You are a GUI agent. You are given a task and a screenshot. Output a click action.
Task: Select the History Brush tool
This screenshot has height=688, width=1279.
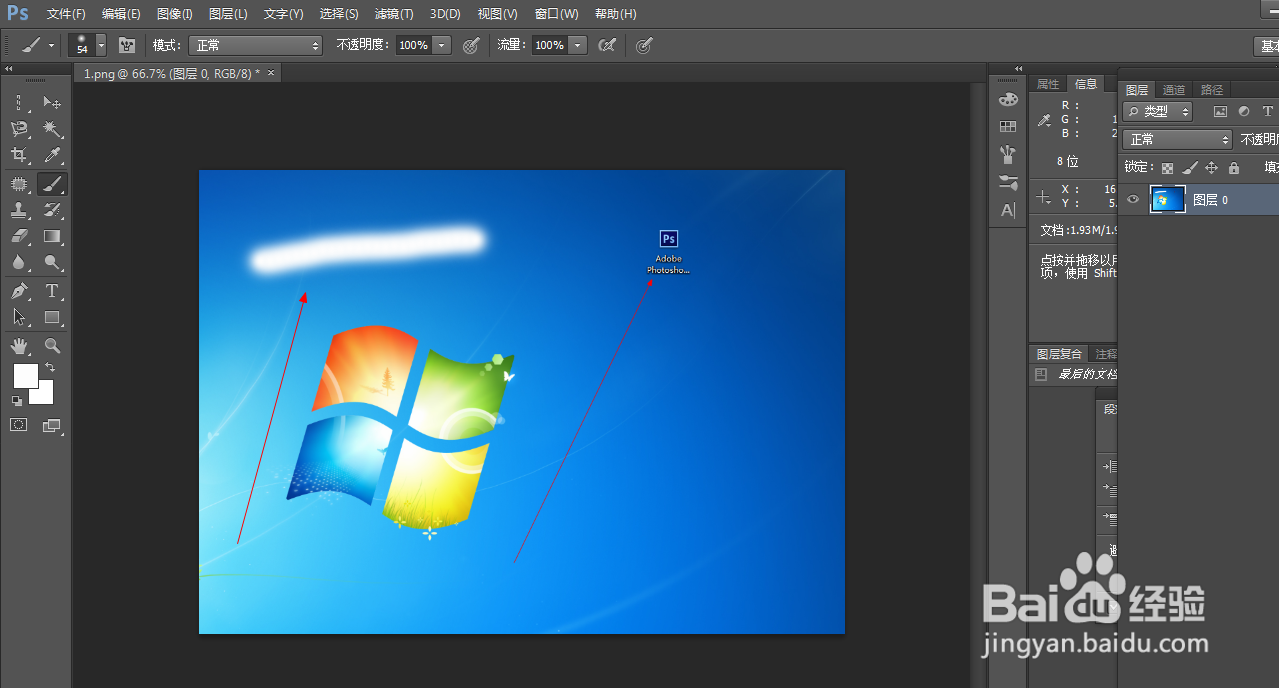click(52, 210)
